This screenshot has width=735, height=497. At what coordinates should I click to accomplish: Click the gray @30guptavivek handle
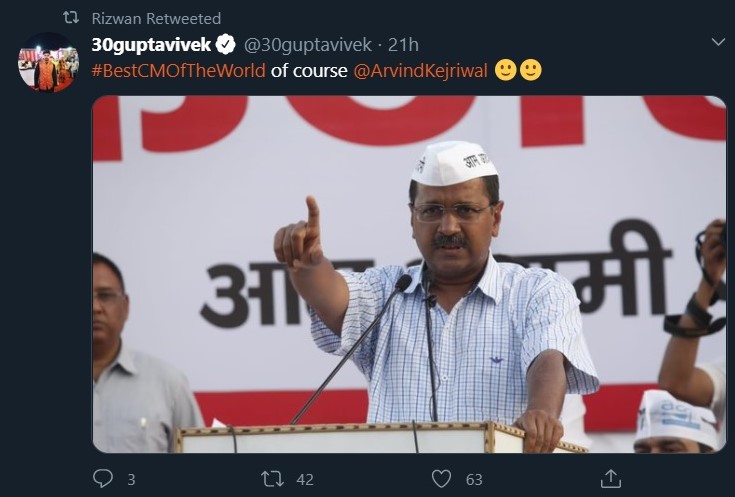click(x=308, y=44)
